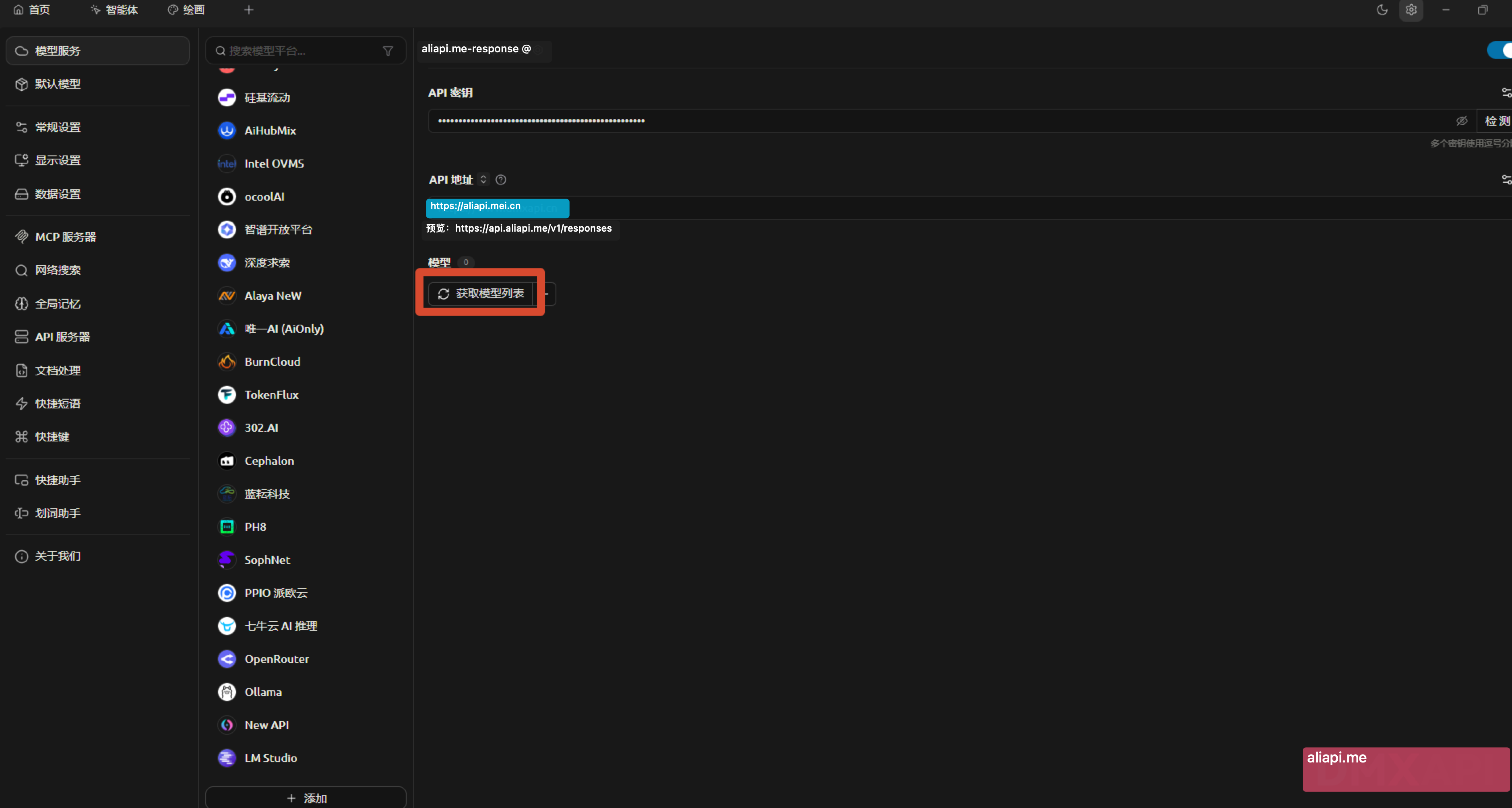This screenshot has height=808, width=1512.
Task: Toggle the aliapi.me-response provider switch
Action: 1500,50
